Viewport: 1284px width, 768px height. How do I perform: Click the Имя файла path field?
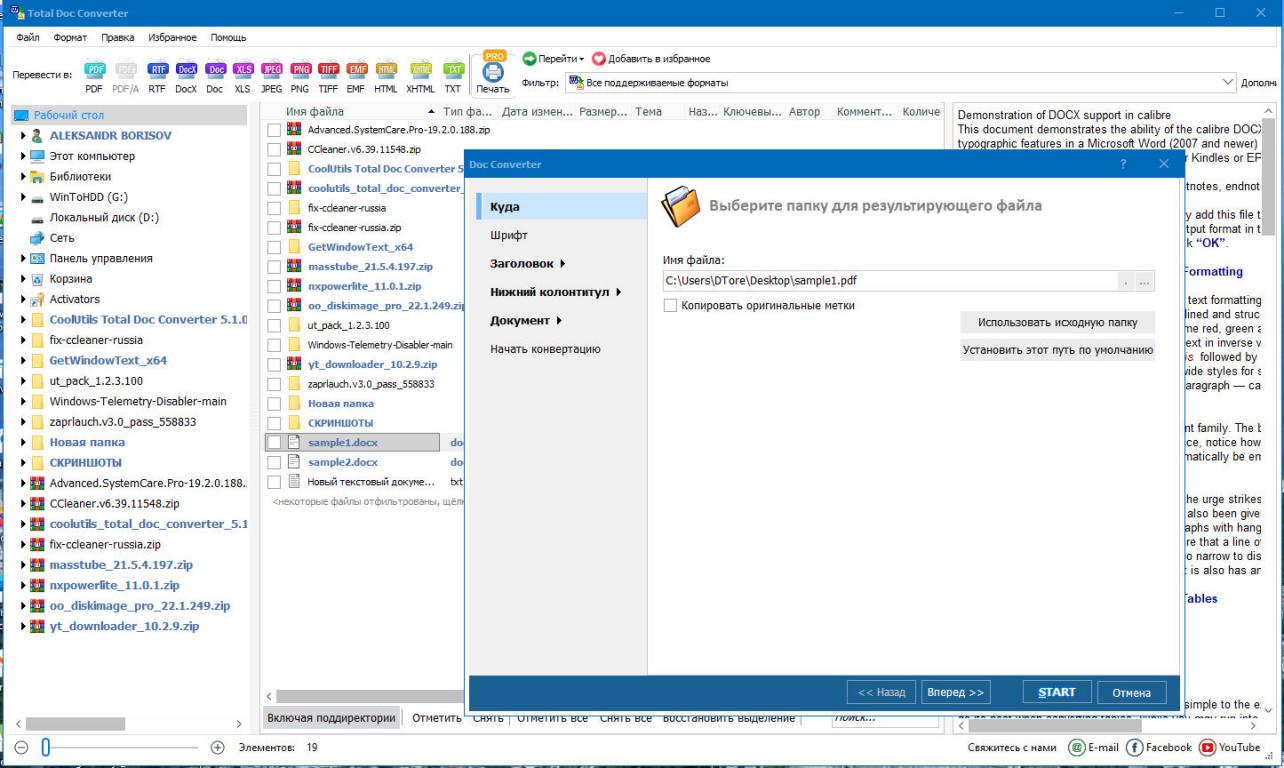(x=890, y=281)
